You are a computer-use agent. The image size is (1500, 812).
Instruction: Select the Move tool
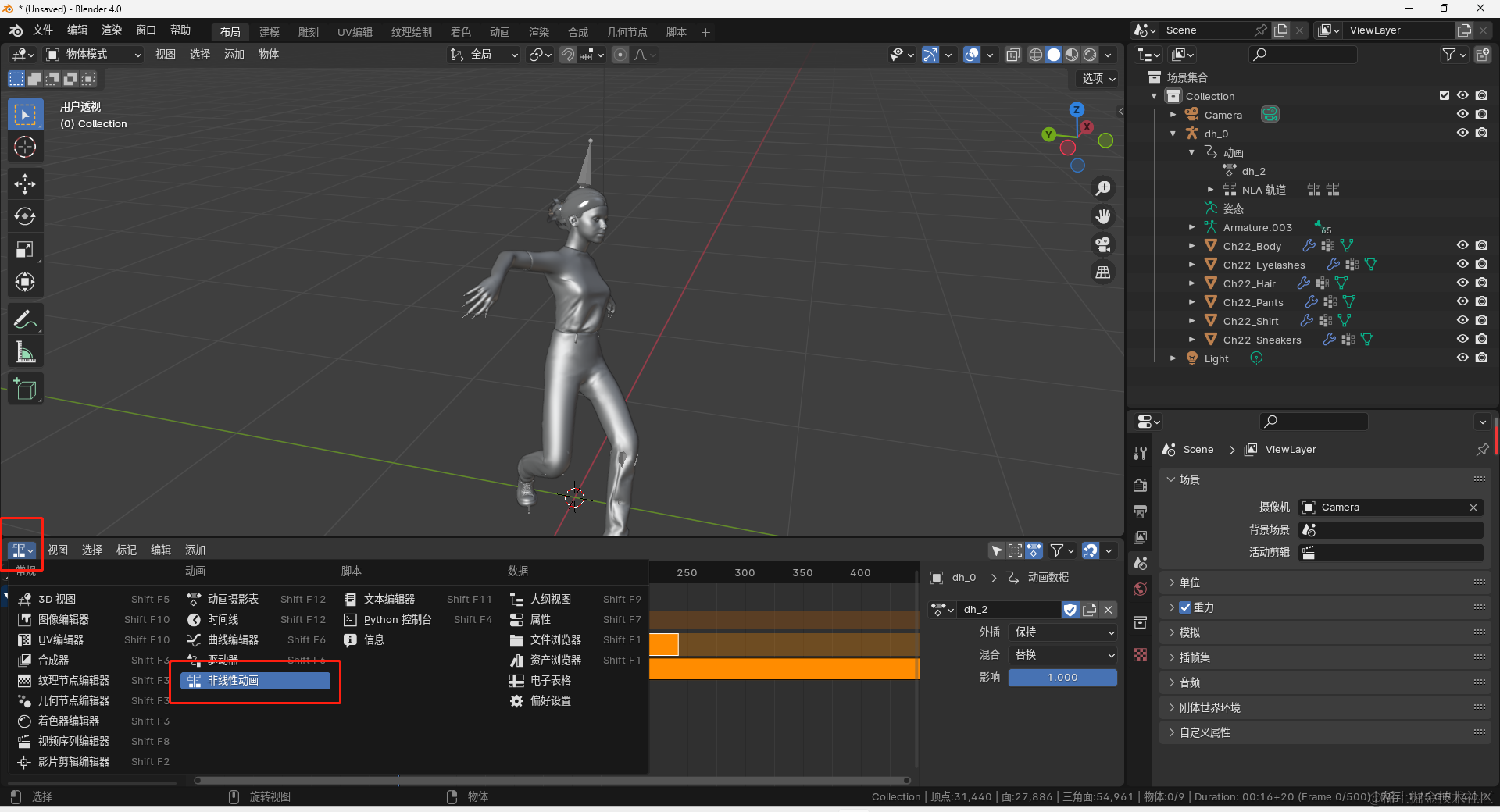click(x=25, y=184)
